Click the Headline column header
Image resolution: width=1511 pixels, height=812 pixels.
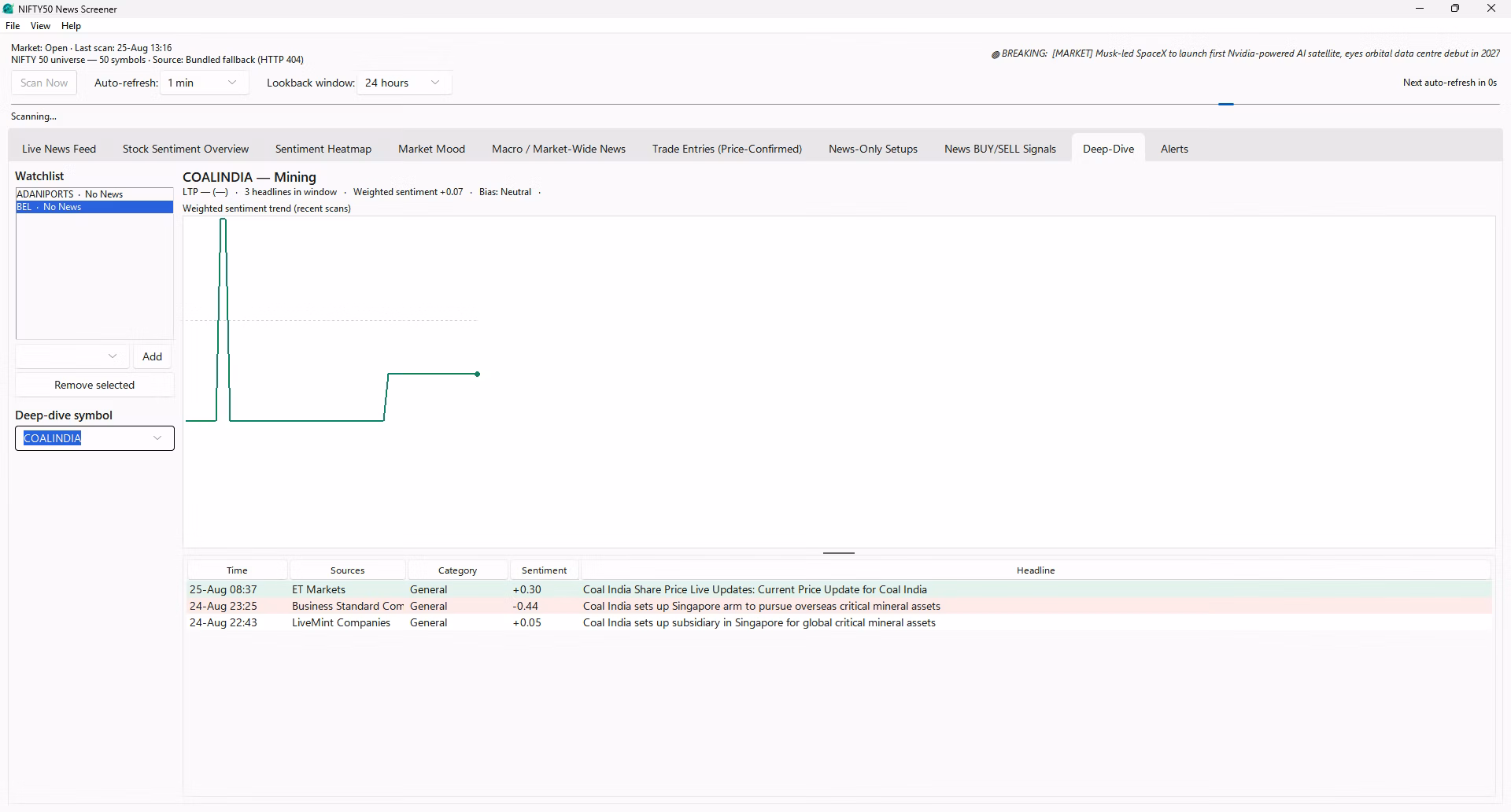click(1036, 570)
